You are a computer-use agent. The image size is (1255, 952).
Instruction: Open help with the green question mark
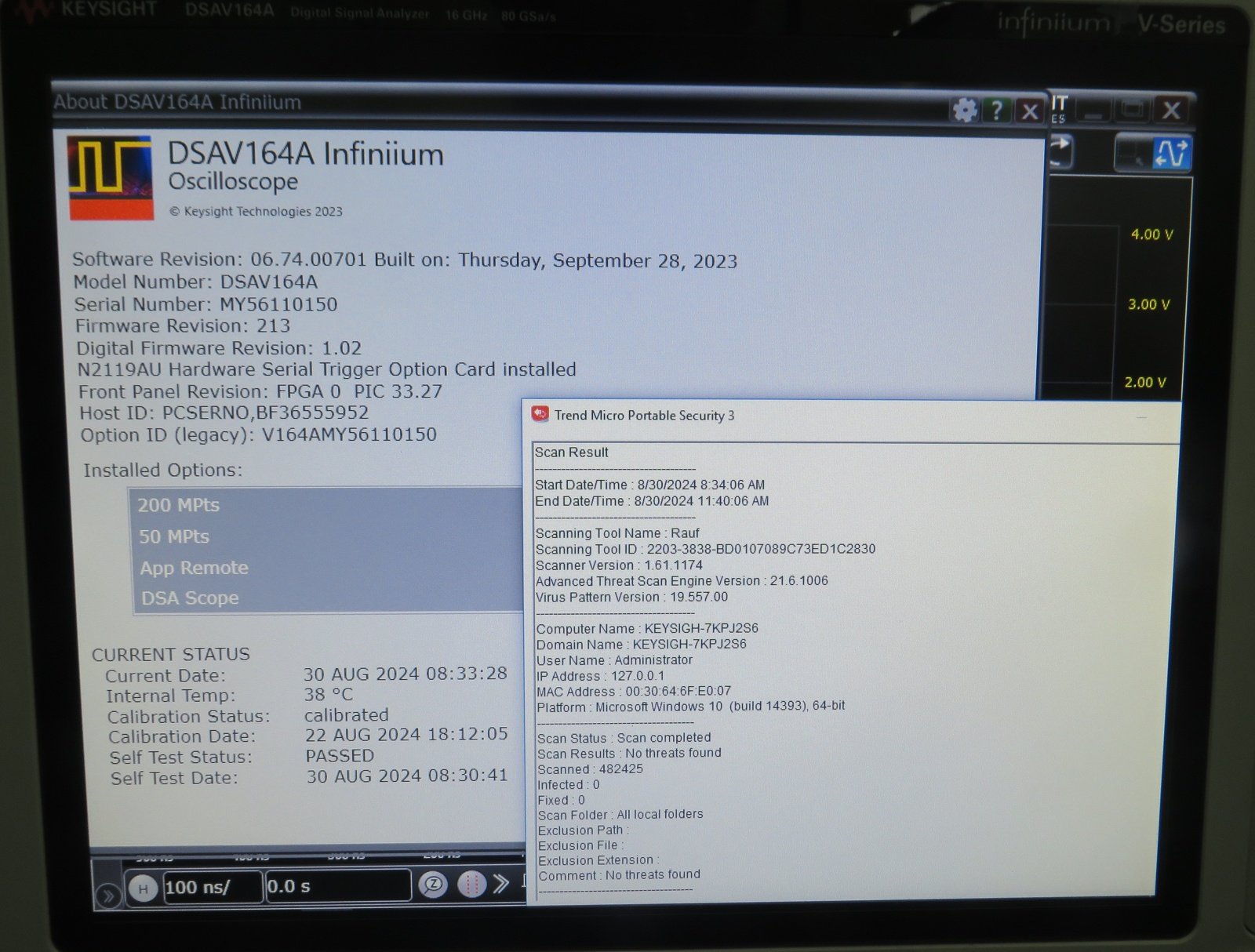point(997,110)
